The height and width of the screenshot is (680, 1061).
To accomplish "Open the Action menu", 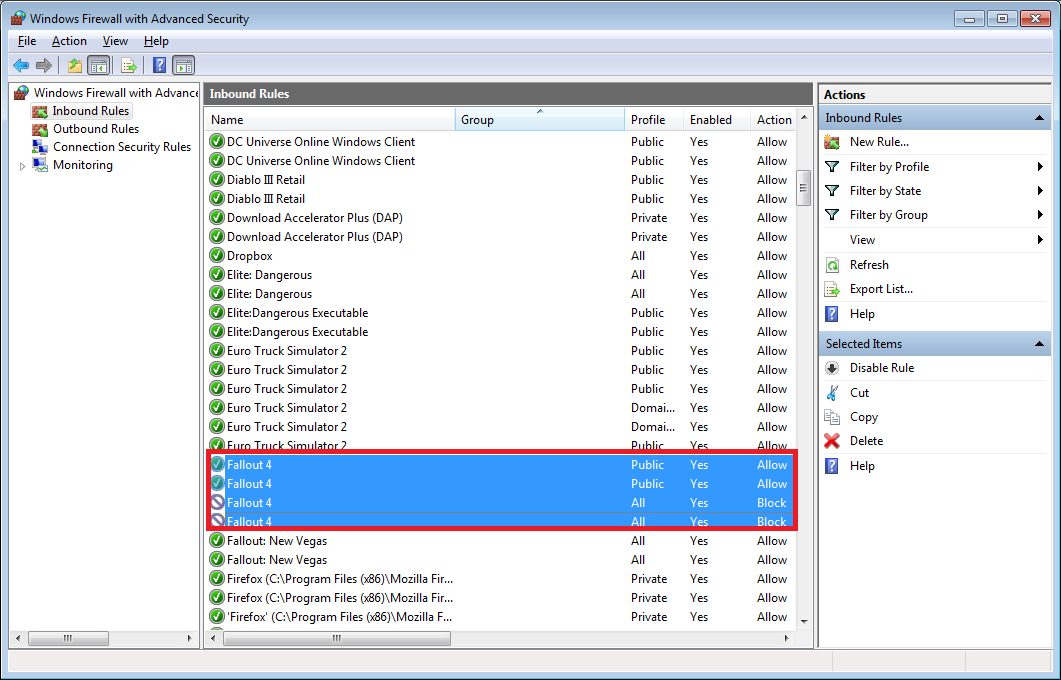I will point(69,41).
